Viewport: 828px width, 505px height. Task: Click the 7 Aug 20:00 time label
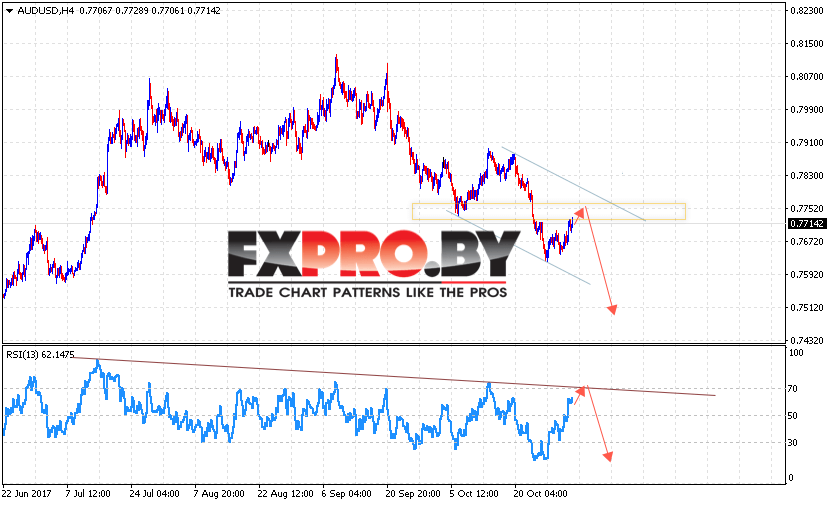pyautogui.click(x=219, y=494)
